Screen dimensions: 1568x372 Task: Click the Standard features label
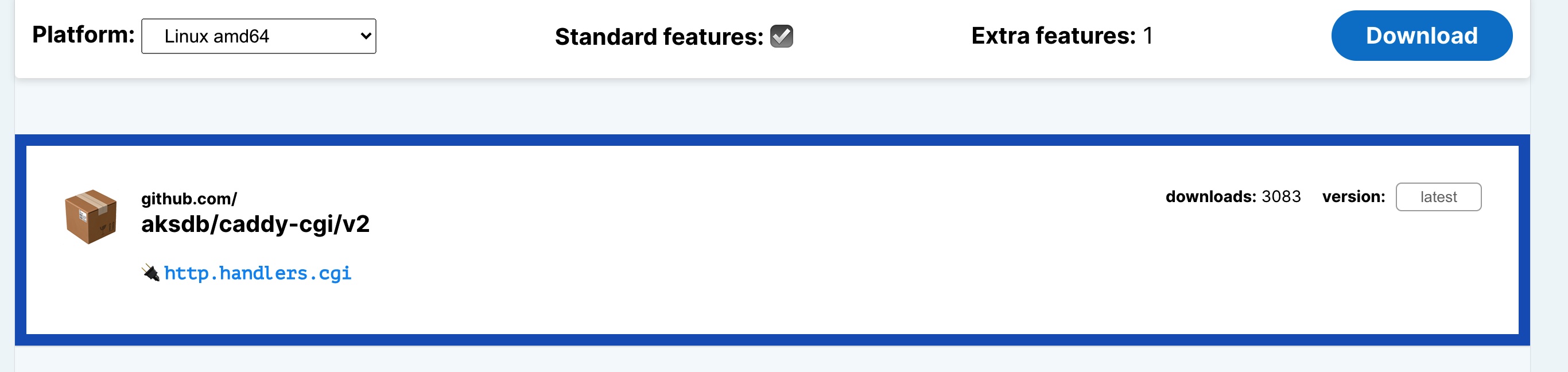pos(658,37)
